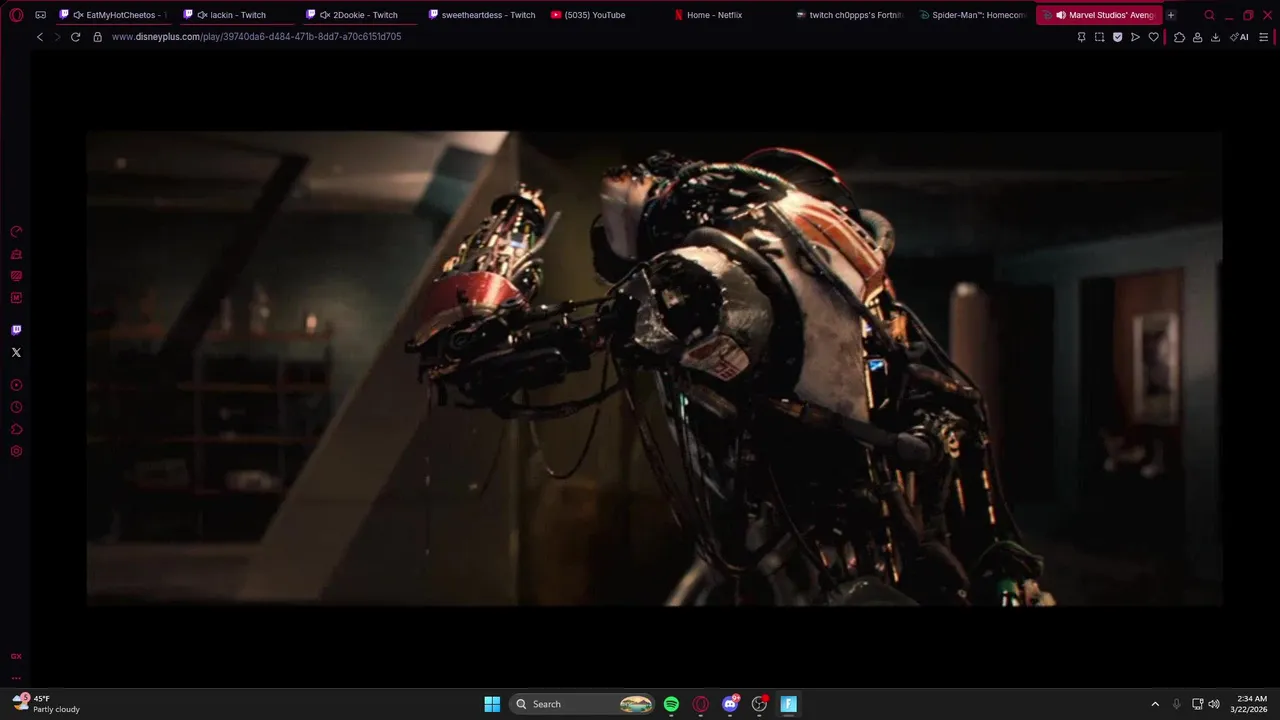Open Twitch panel in sidebar
Screen dimensions: 1280x720
click(16, 330)
